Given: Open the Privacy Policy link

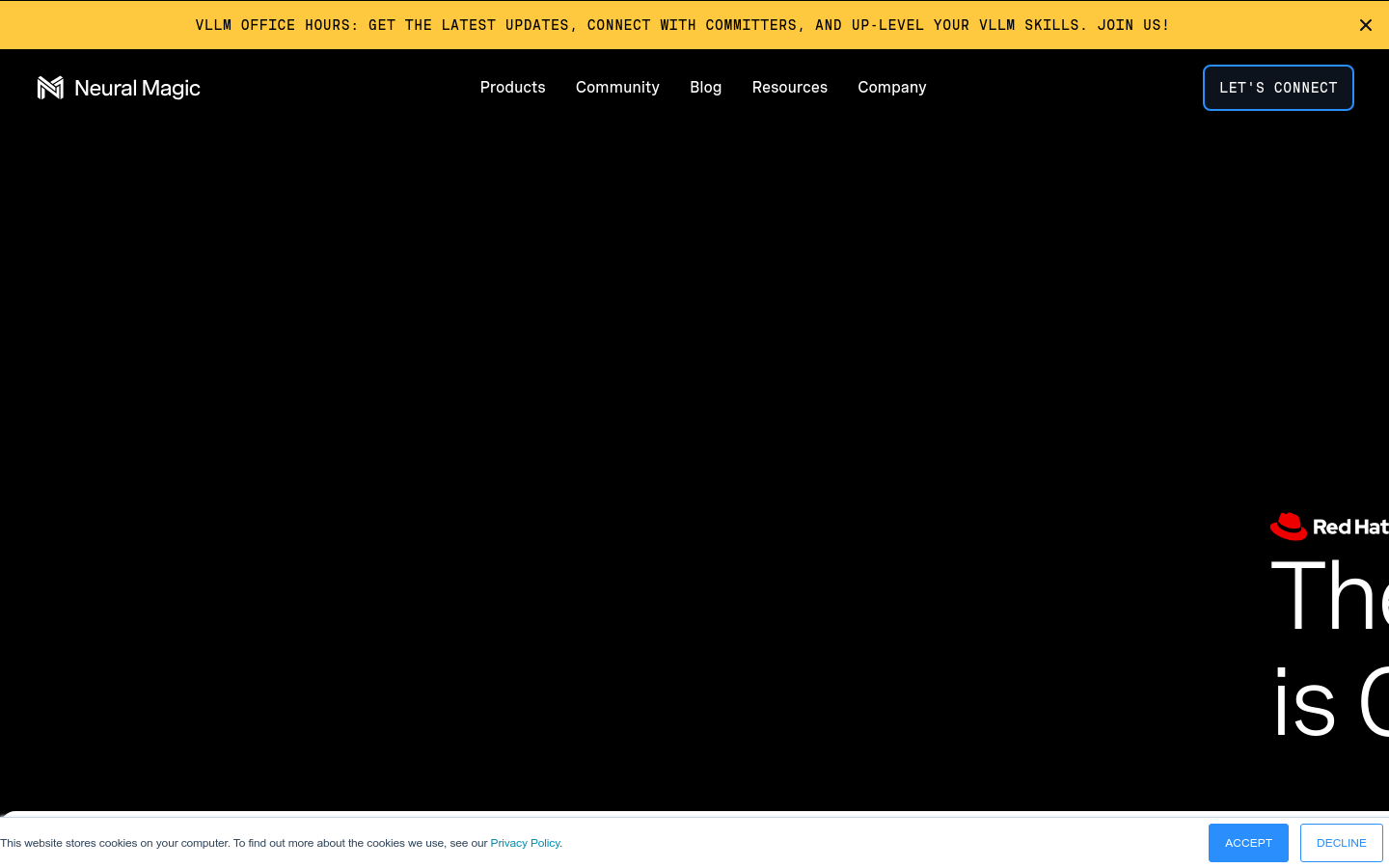Looking at the screenshot, I should 525,843.
